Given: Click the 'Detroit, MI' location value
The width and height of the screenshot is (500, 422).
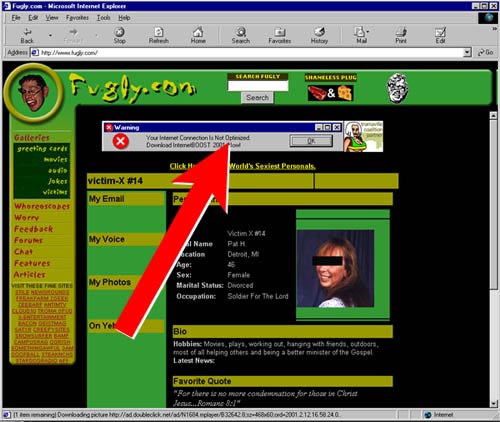Looking at the screenshot, I should (243, 254).
